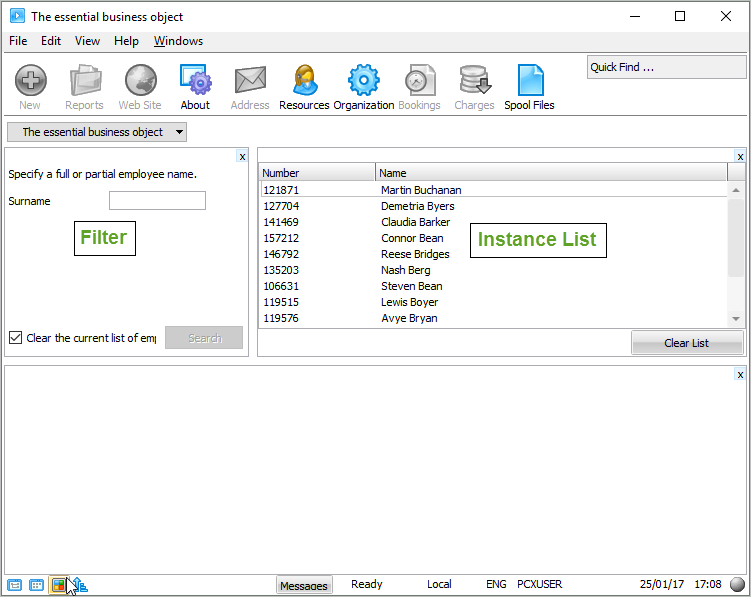The width and height of the screenshot is (751, 597).
Task: Open the Edit menu
Action: tap(51, 41)
